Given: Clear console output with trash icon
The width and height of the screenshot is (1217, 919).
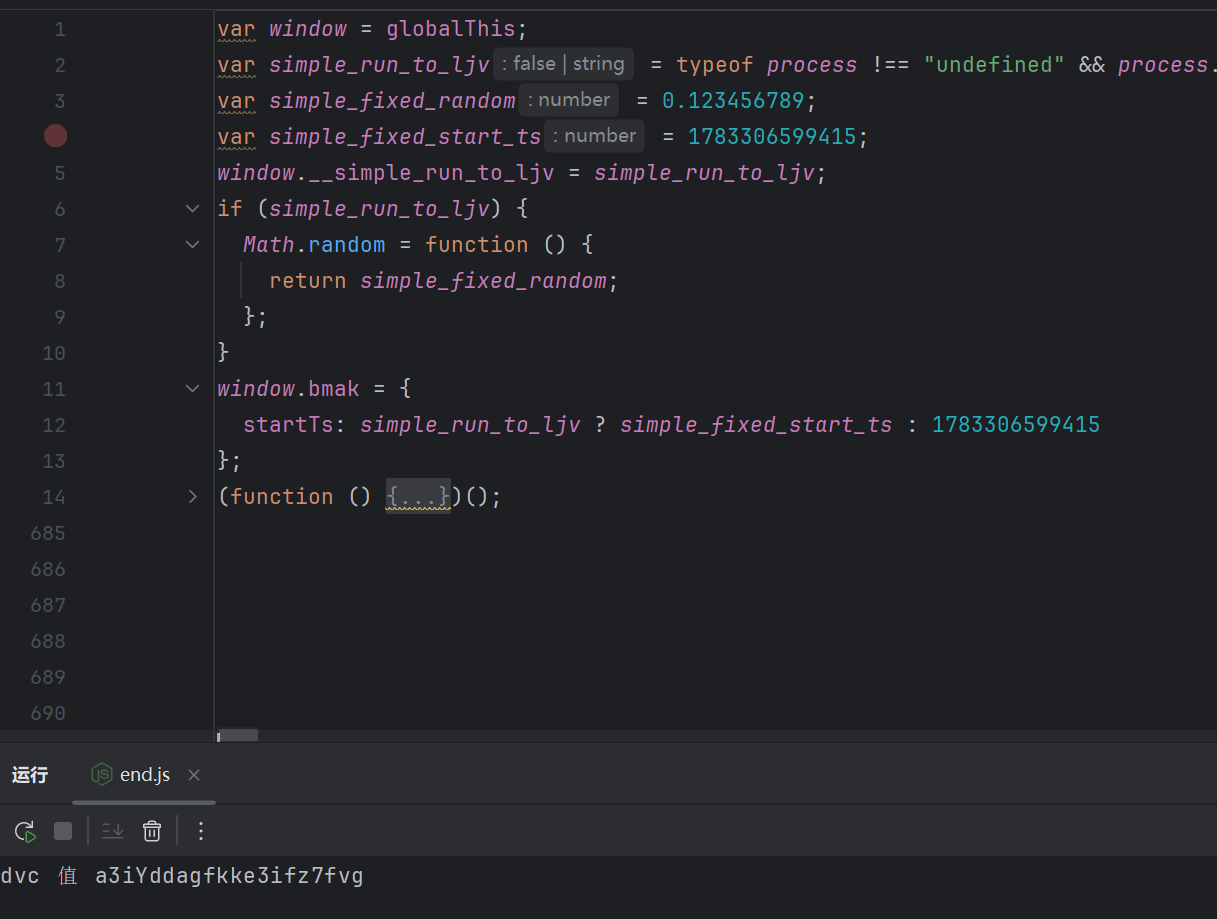Looking at the screenshot, I should click(152, 831).
